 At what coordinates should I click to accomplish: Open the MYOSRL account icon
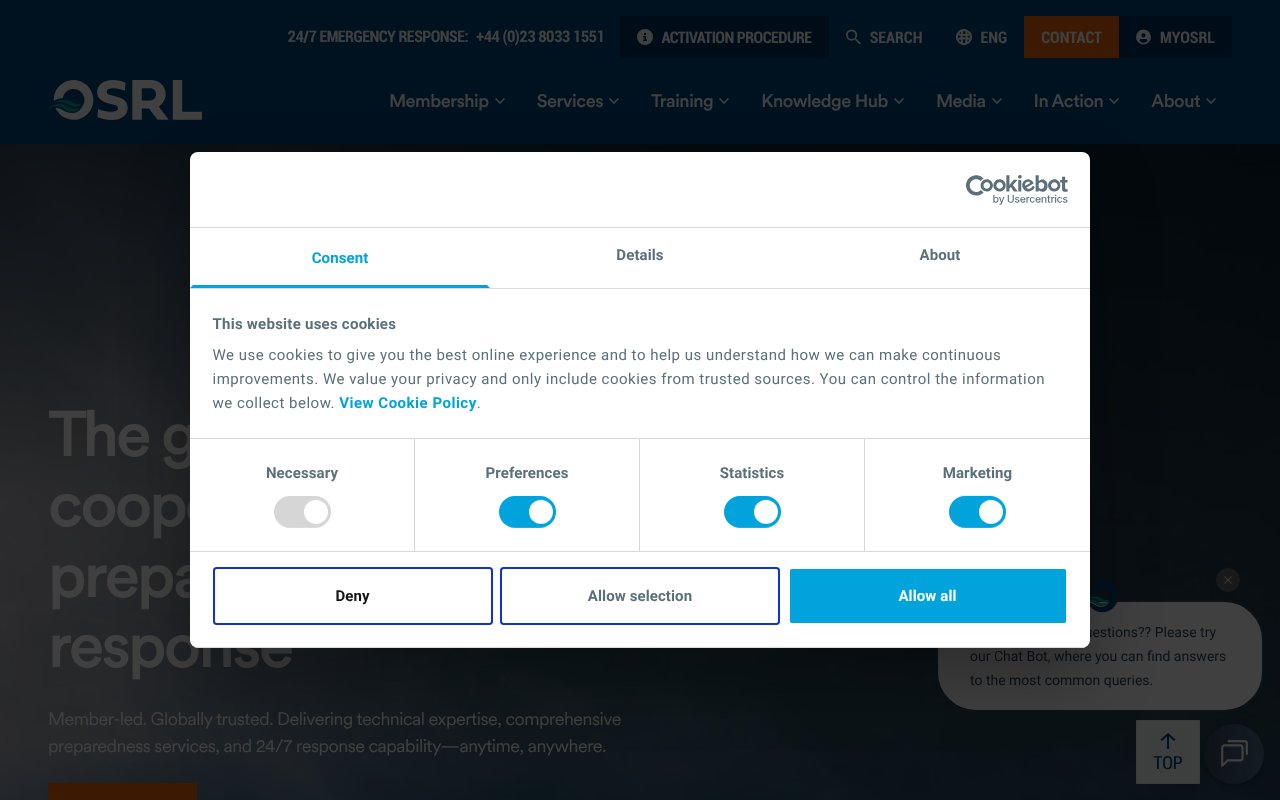pos(1143,37)
